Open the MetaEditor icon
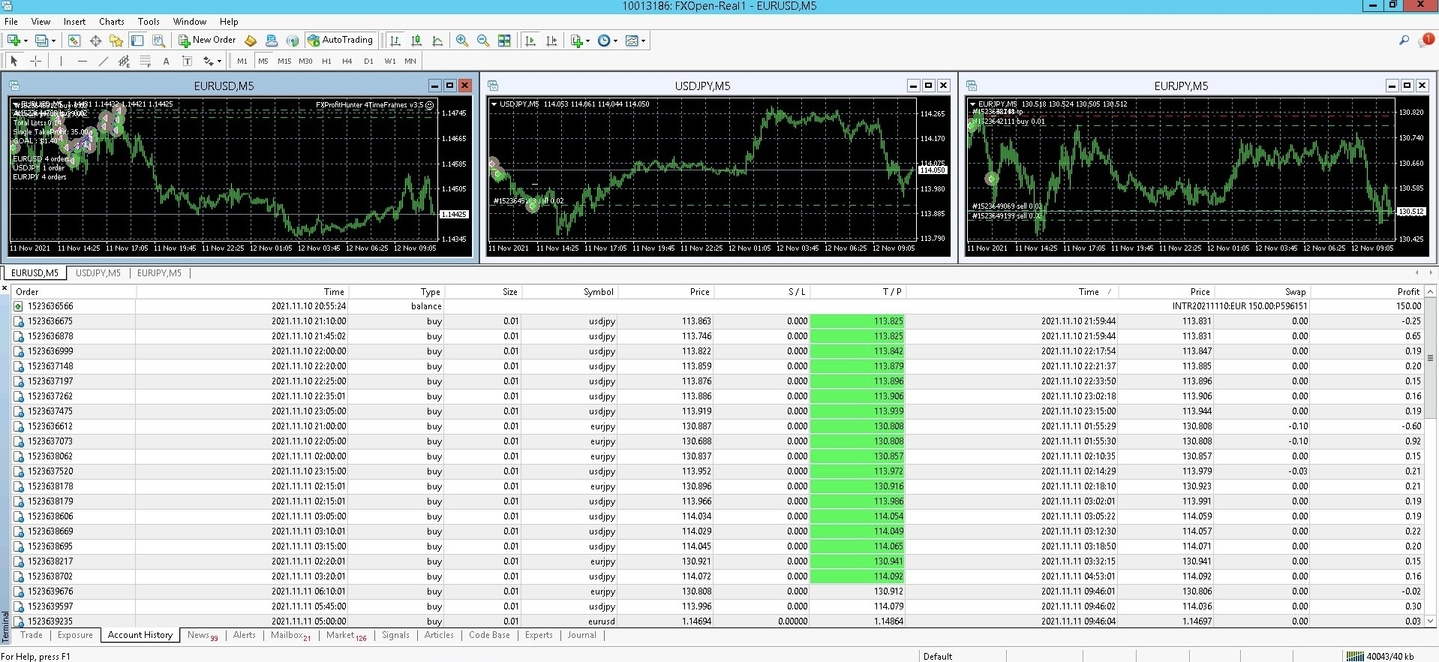This screenshot has height=662, width=1439. (x=250, y=40)
